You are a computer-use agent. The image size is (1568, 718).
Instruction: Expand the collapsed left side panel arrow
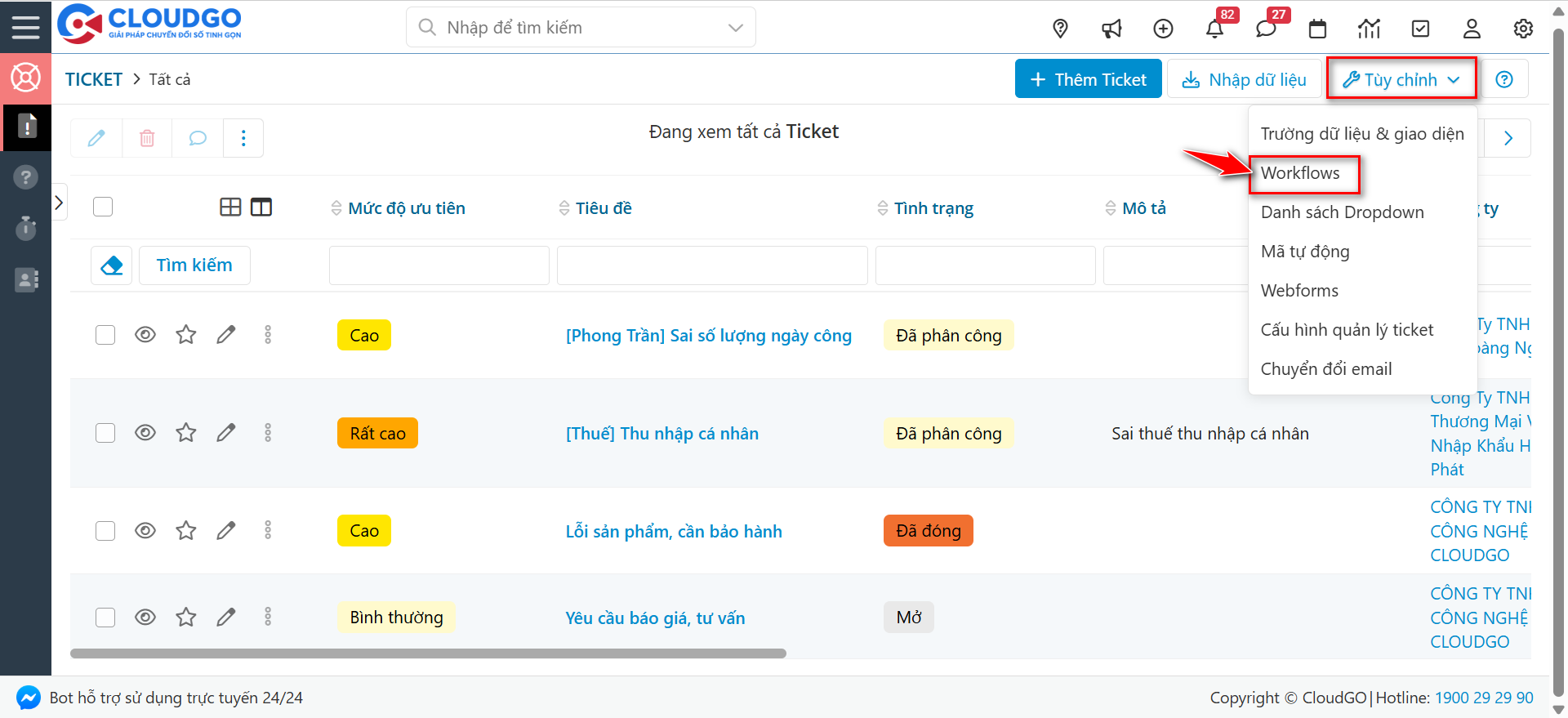(59, 203)
